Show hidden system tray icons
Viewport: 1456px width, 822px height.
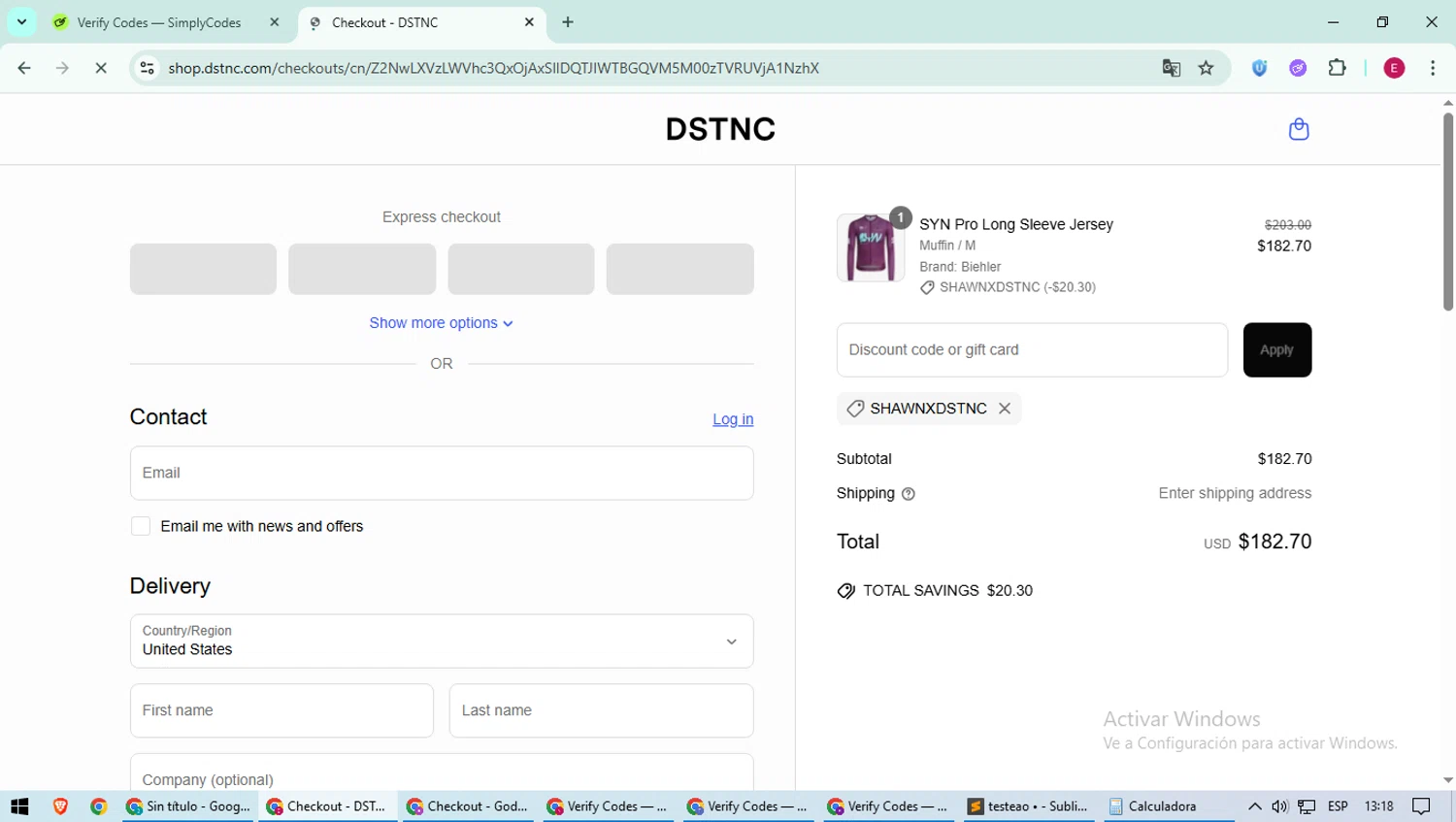(x=1255, y=806)
